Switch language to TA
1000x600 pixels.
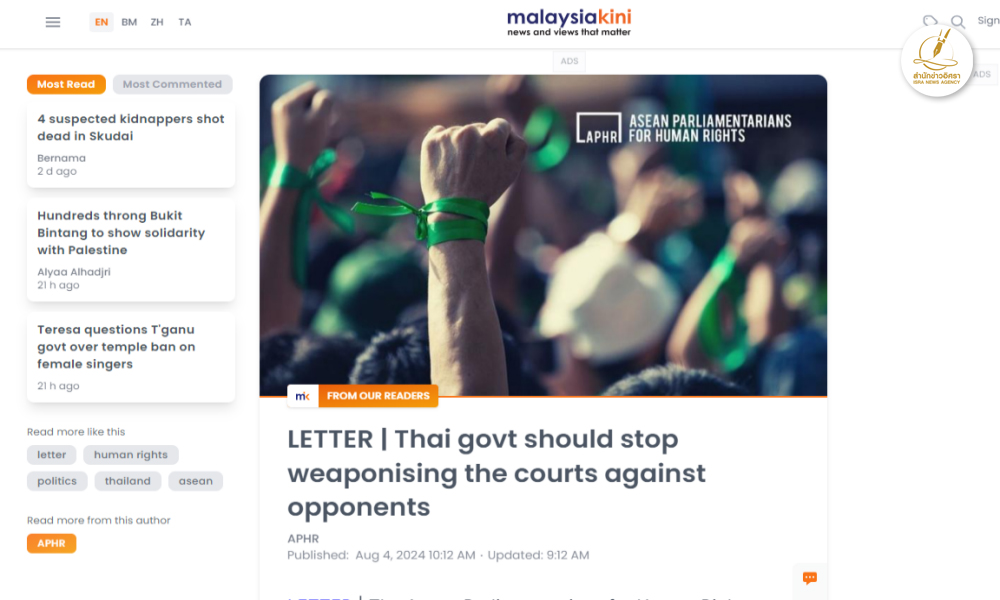[x=185, y=22]
